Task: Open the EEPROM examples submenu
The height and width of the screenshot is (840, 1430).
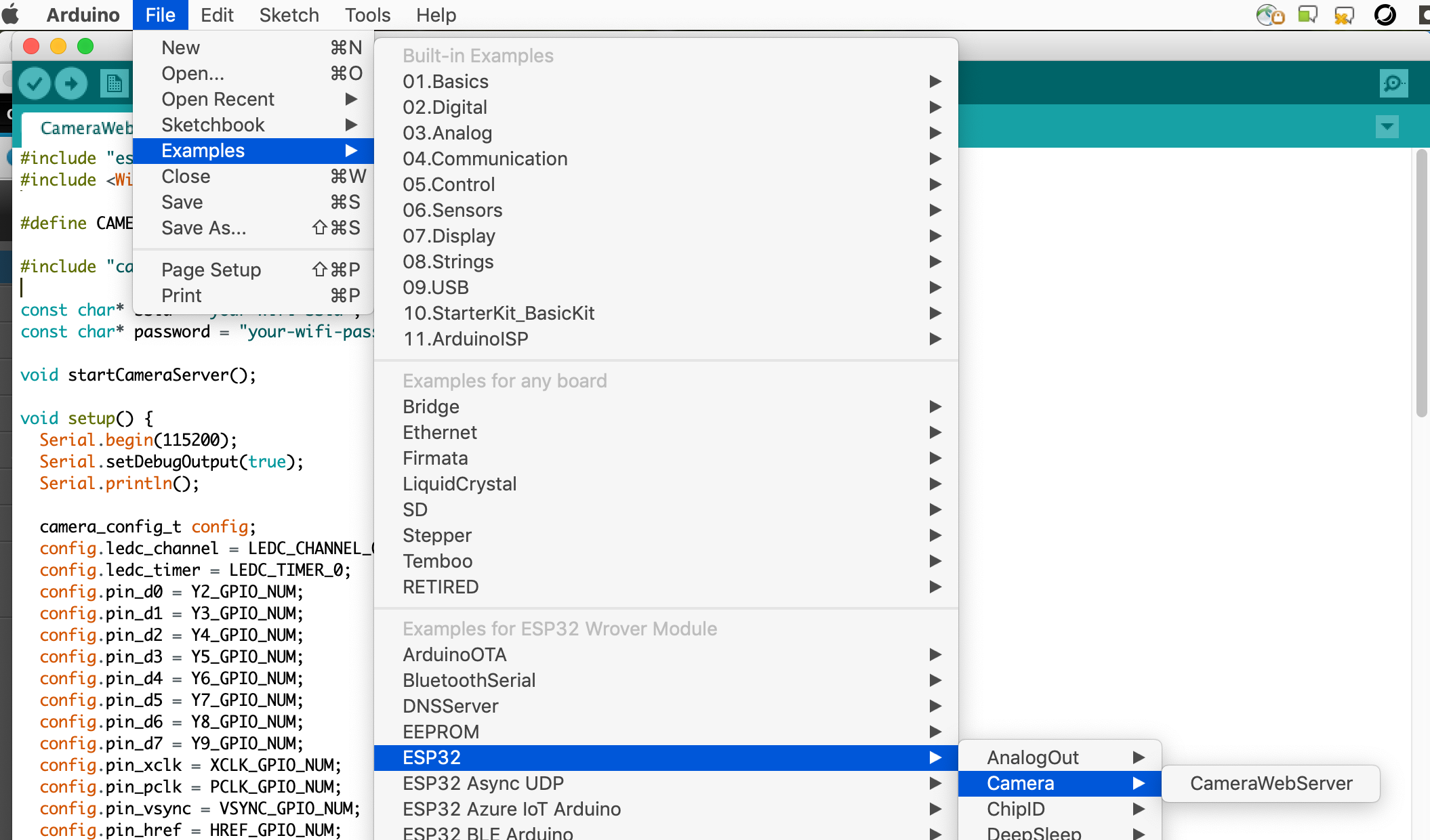Action: click(666, 732)
